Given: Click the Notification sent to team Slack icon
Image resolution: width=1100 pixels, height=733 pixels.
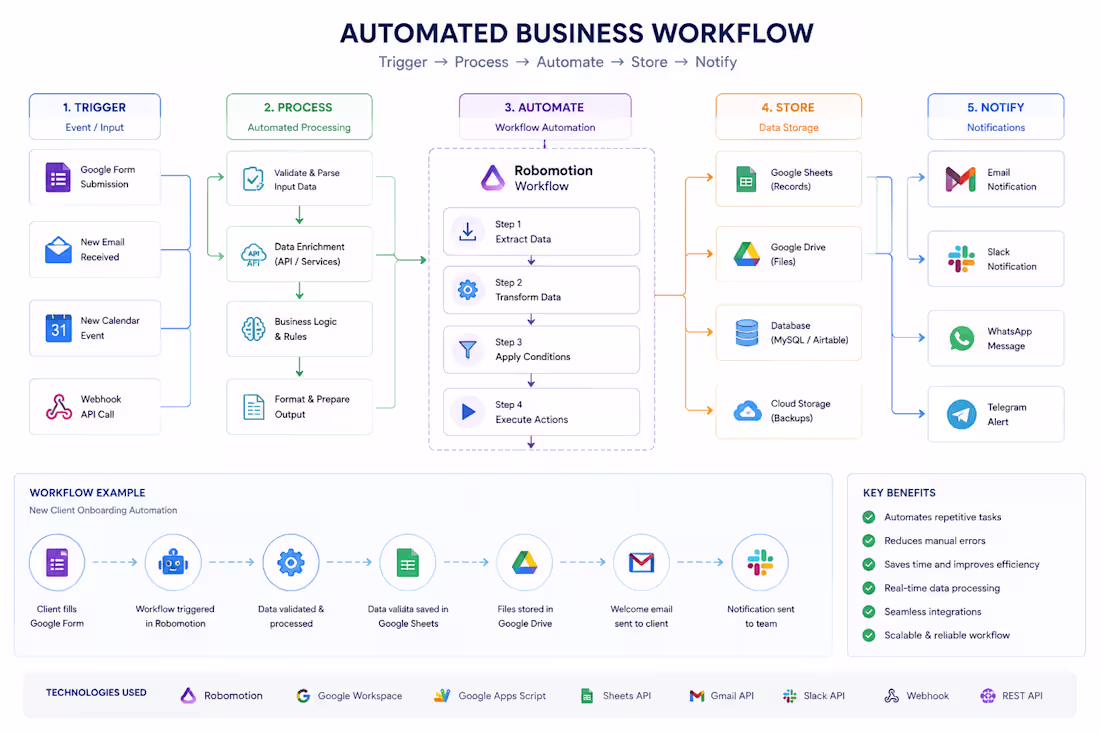Looking at the screenshot, I should (x=760, y=563).
